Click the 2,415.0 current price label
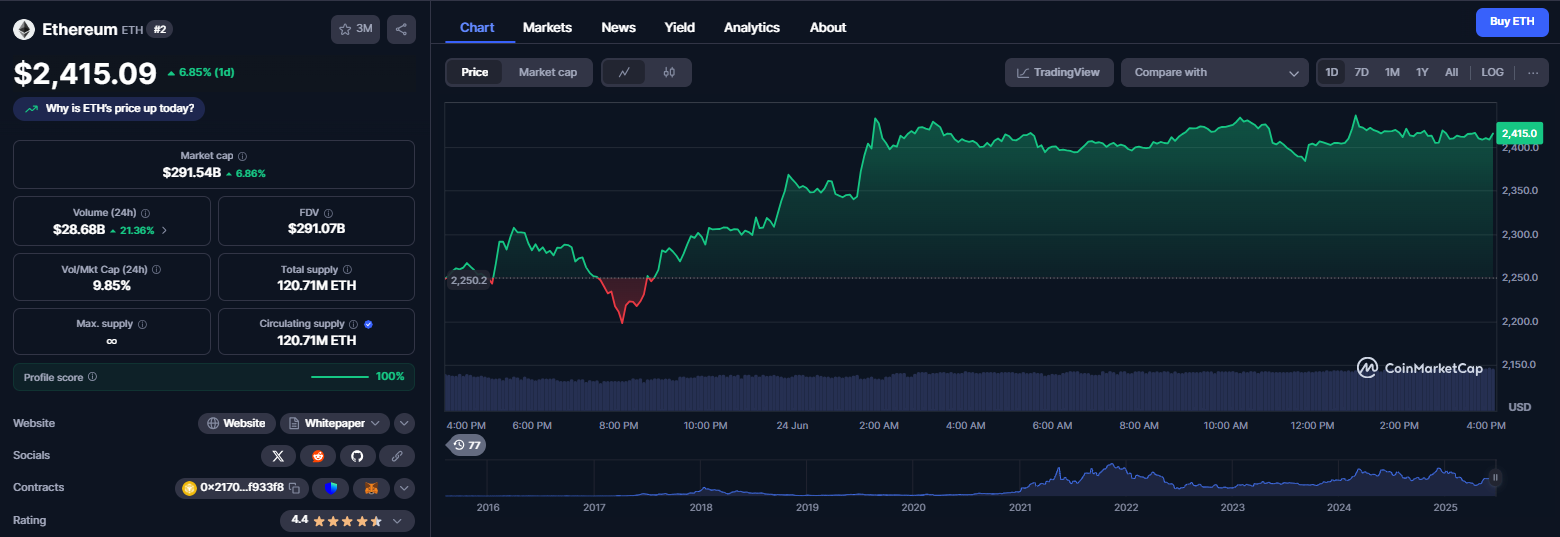The height and width of the screenshot is (537, 1560). (x=1519, y=133)
